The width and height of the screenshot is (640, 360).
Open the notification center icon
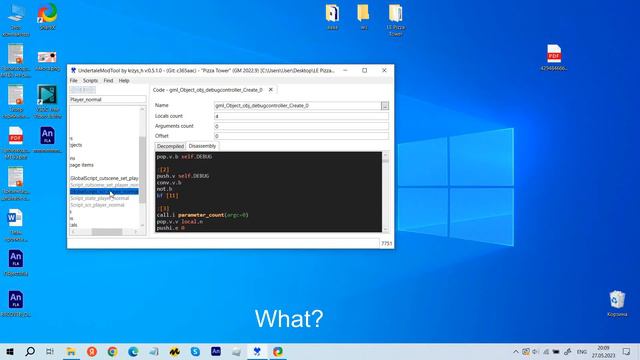click(627, 351)
